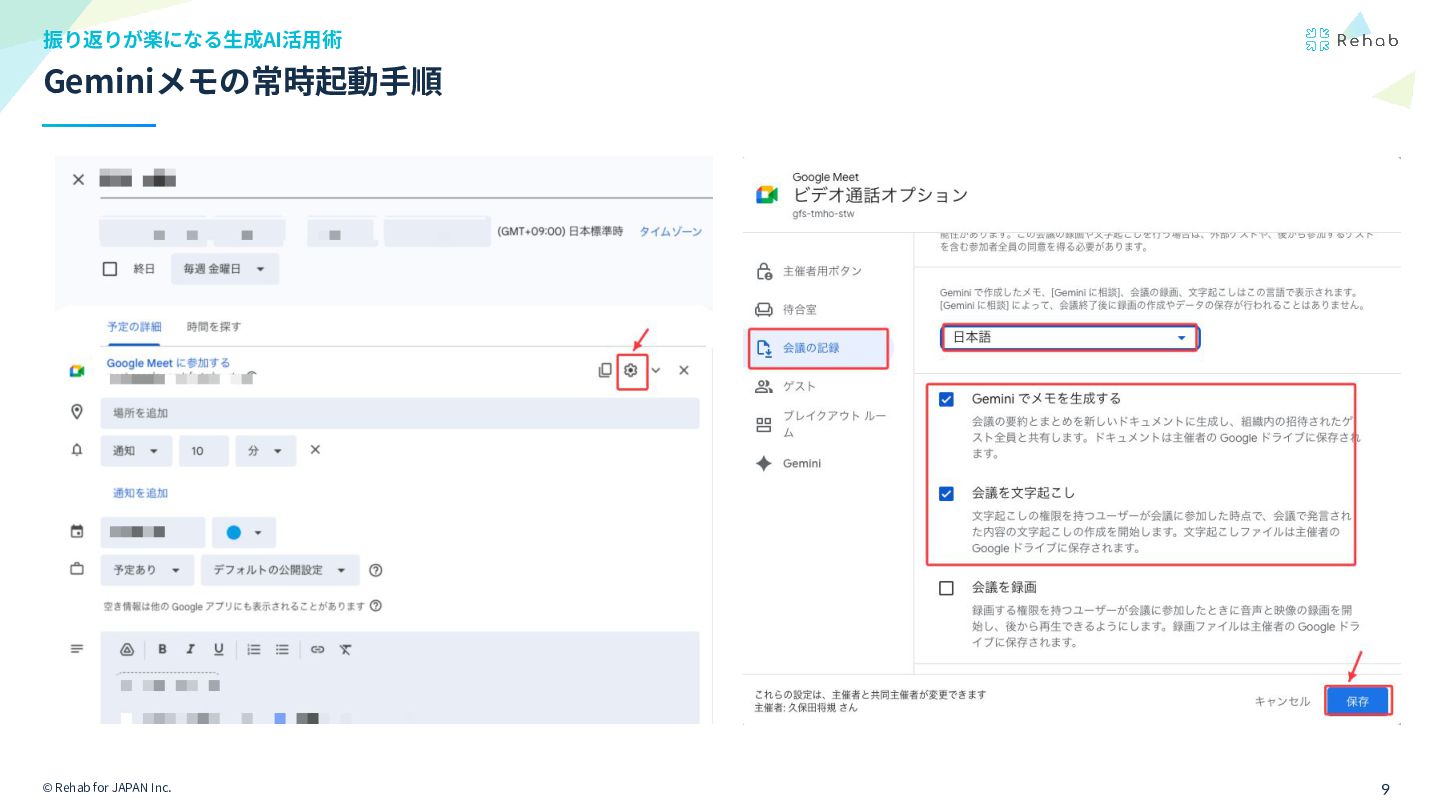Viewport: 1440px width, 810px height.
Task: Click the notification minutes field showing 10
Action: tap(204, 451)
